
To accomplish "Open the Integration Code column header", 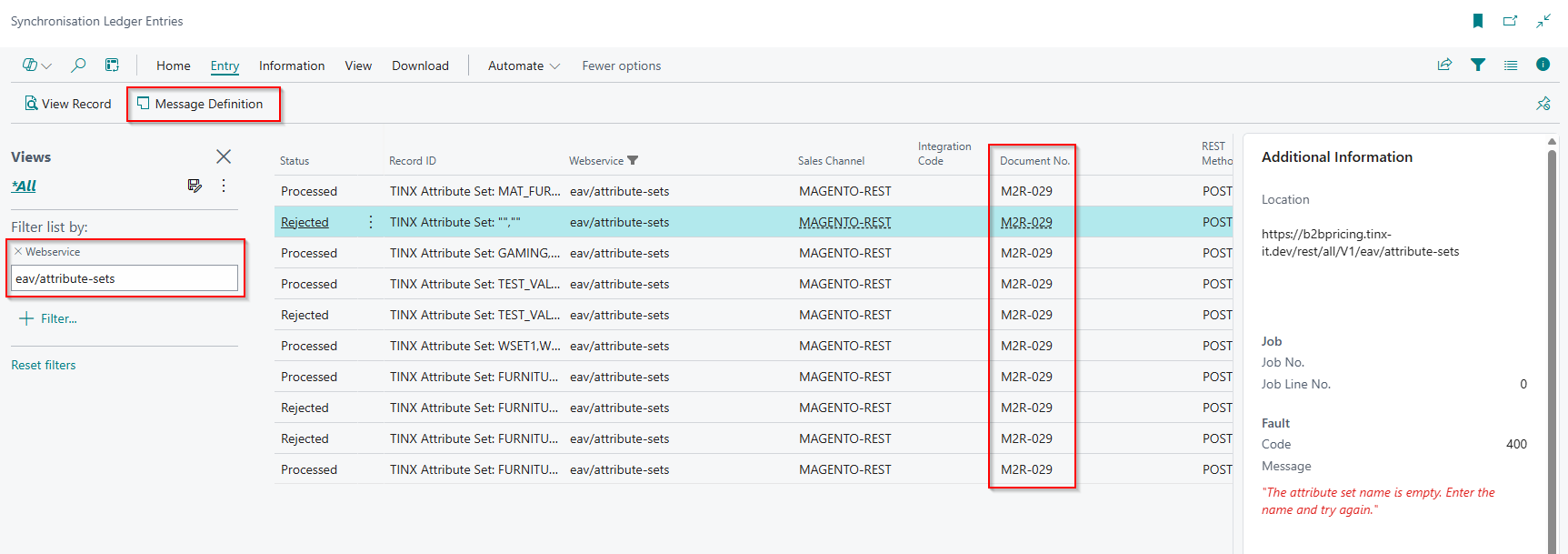I will [x=944, y=154].
